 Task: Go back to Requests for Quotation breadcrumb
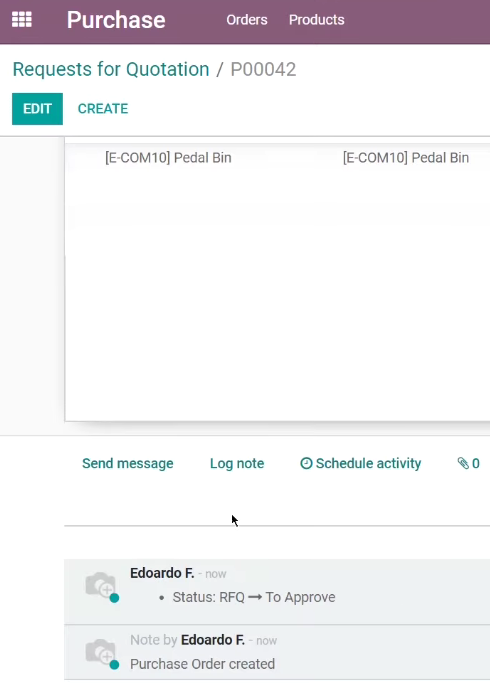(111, 69)
